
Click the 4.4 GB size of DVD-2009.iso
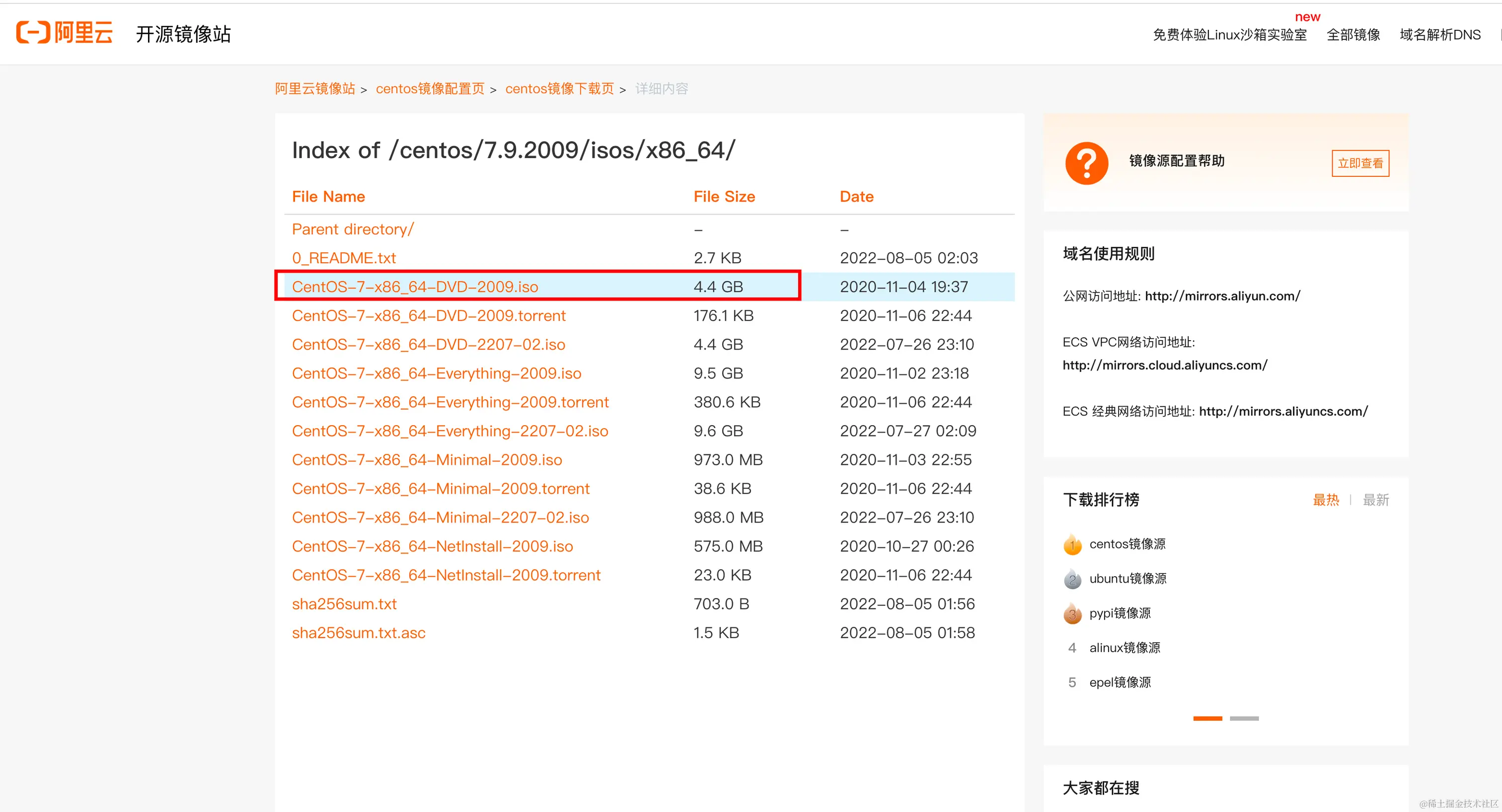click(718, 287)
